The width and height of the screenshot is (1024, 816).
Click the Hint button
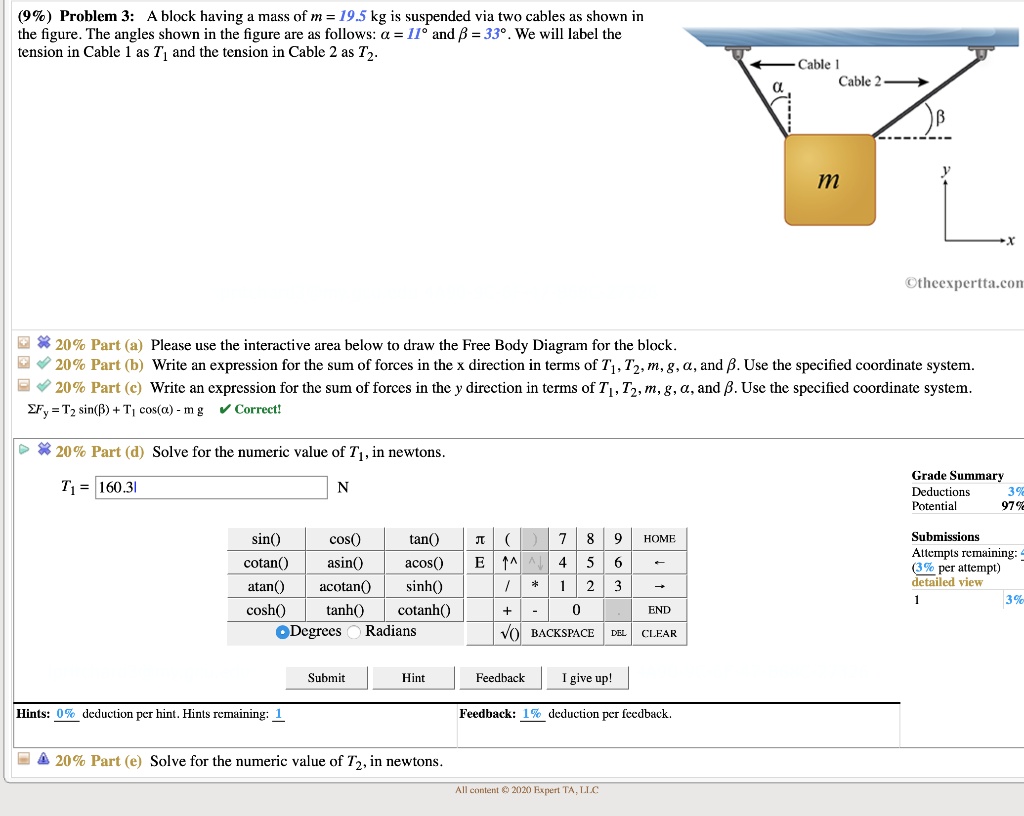(413, 677)
